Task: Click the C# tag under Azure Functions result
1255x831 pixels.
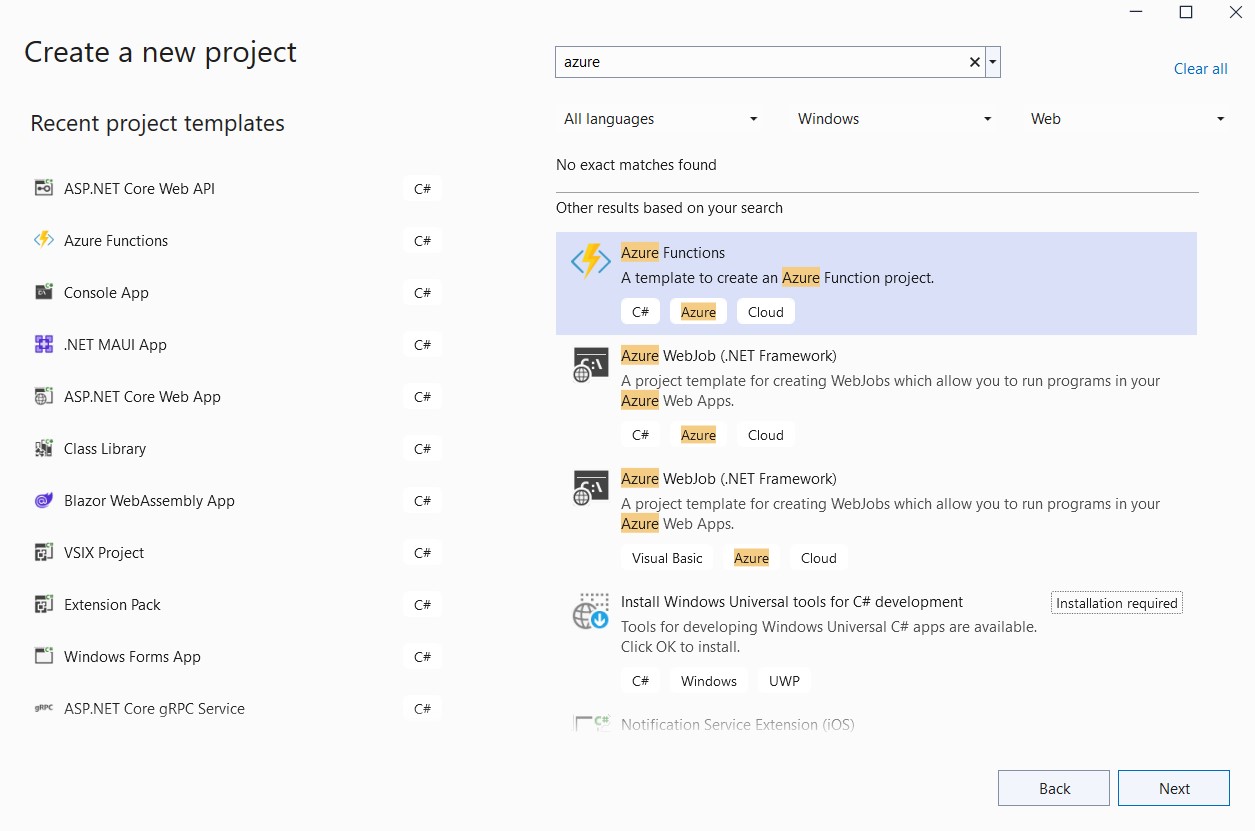Action: pyautogui.click(x=640, y=312)
